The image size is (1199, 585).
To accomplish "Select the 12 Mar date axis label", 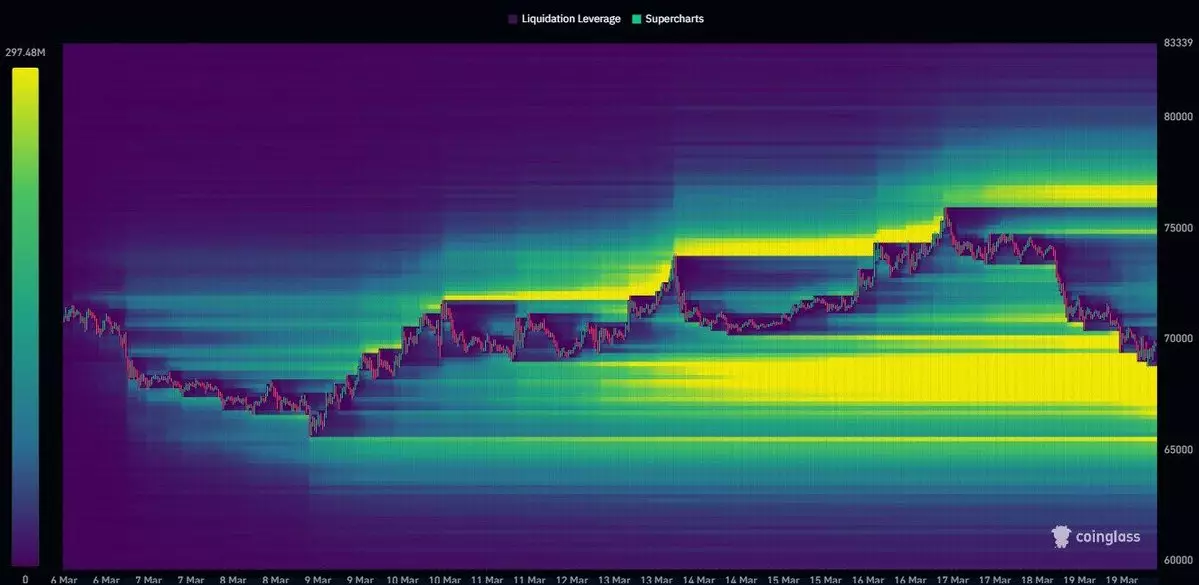I will (570, 580).
